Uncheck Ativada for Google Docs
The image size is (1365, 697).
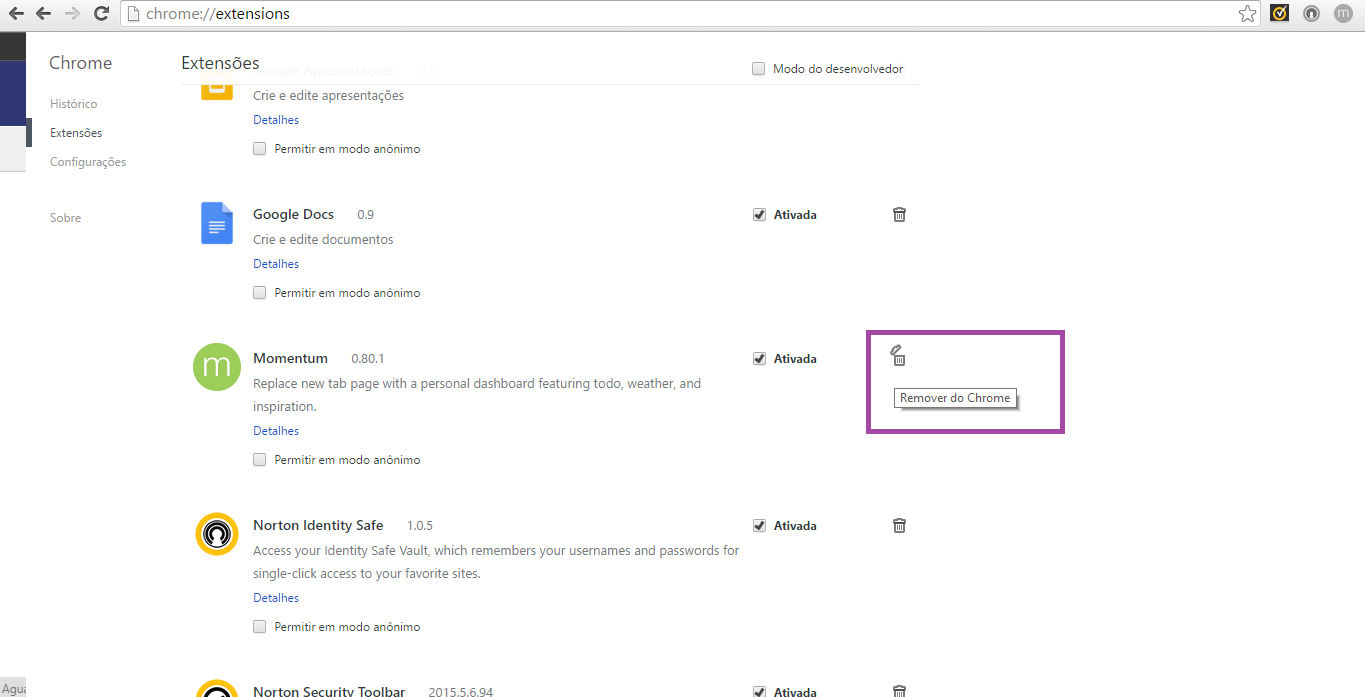tap(759, 214)
